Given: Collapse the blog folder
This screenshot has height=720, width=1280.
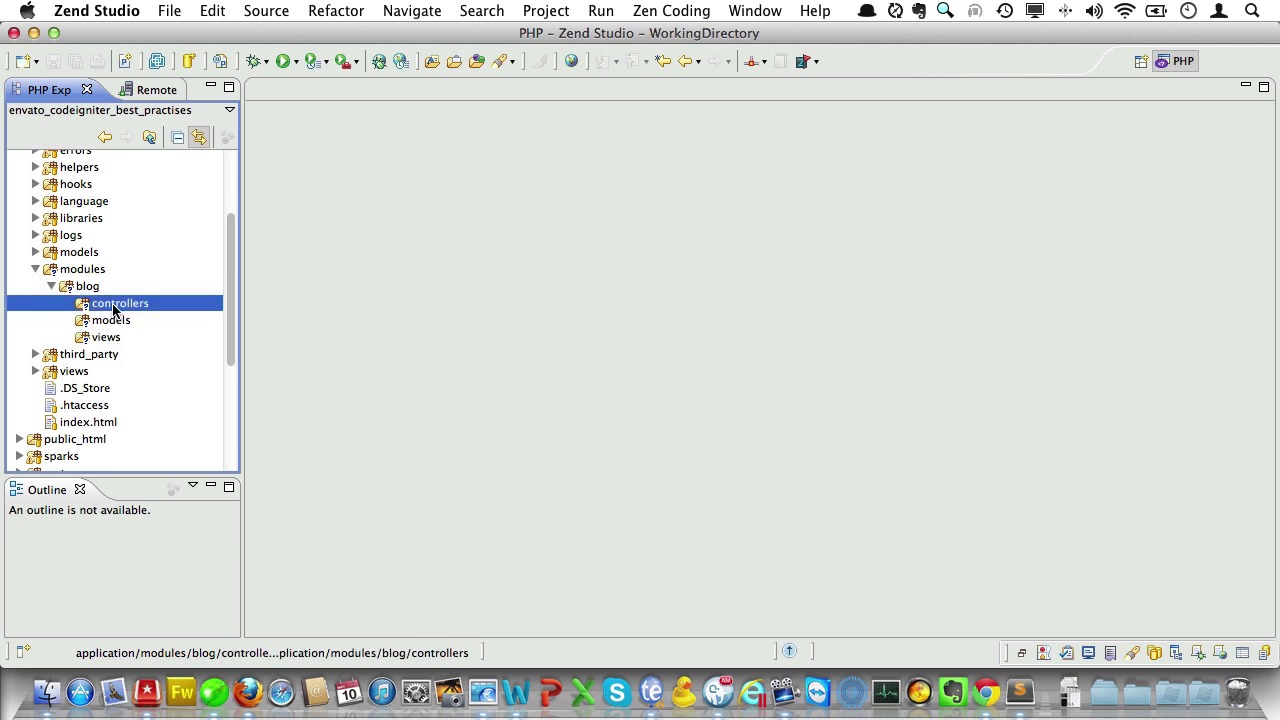Looking at the screenshot, I should pos(52,286).
